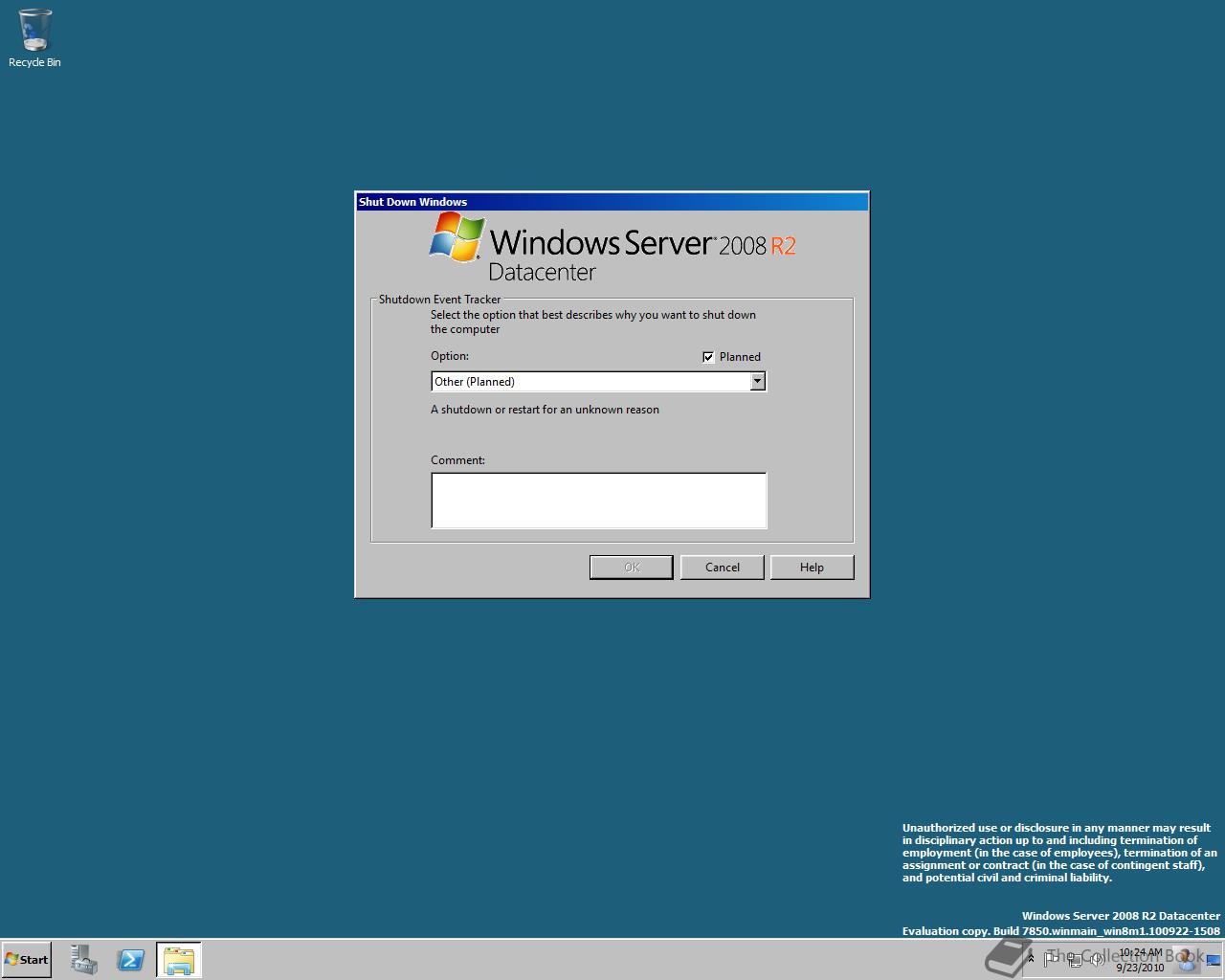Click the text 'A shutdown or restart for an unknown reason'

coord(545,410)
